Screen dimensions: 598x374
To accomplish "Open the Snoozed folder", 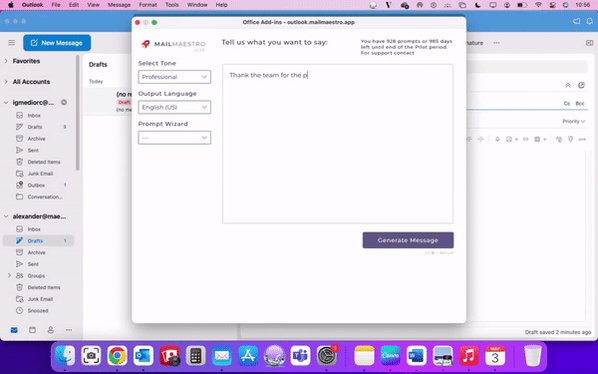I will click(x=39, y=311).
